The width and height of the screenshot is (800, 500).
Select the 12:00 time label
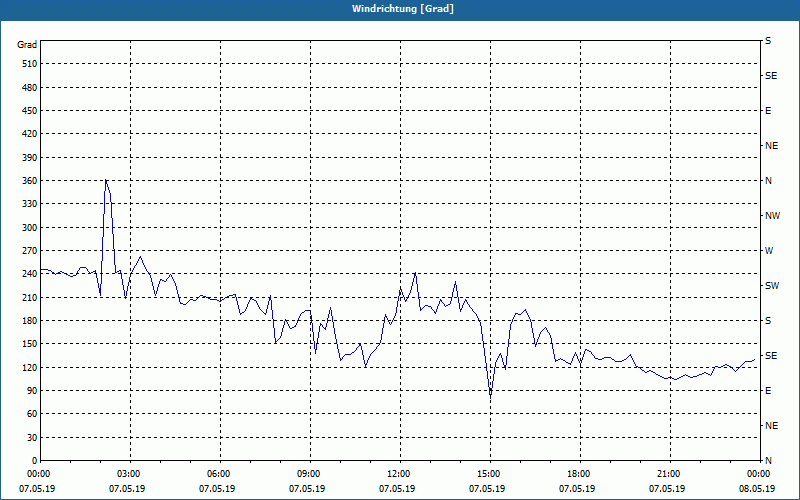pyautogui.click(x=400, y=474)
